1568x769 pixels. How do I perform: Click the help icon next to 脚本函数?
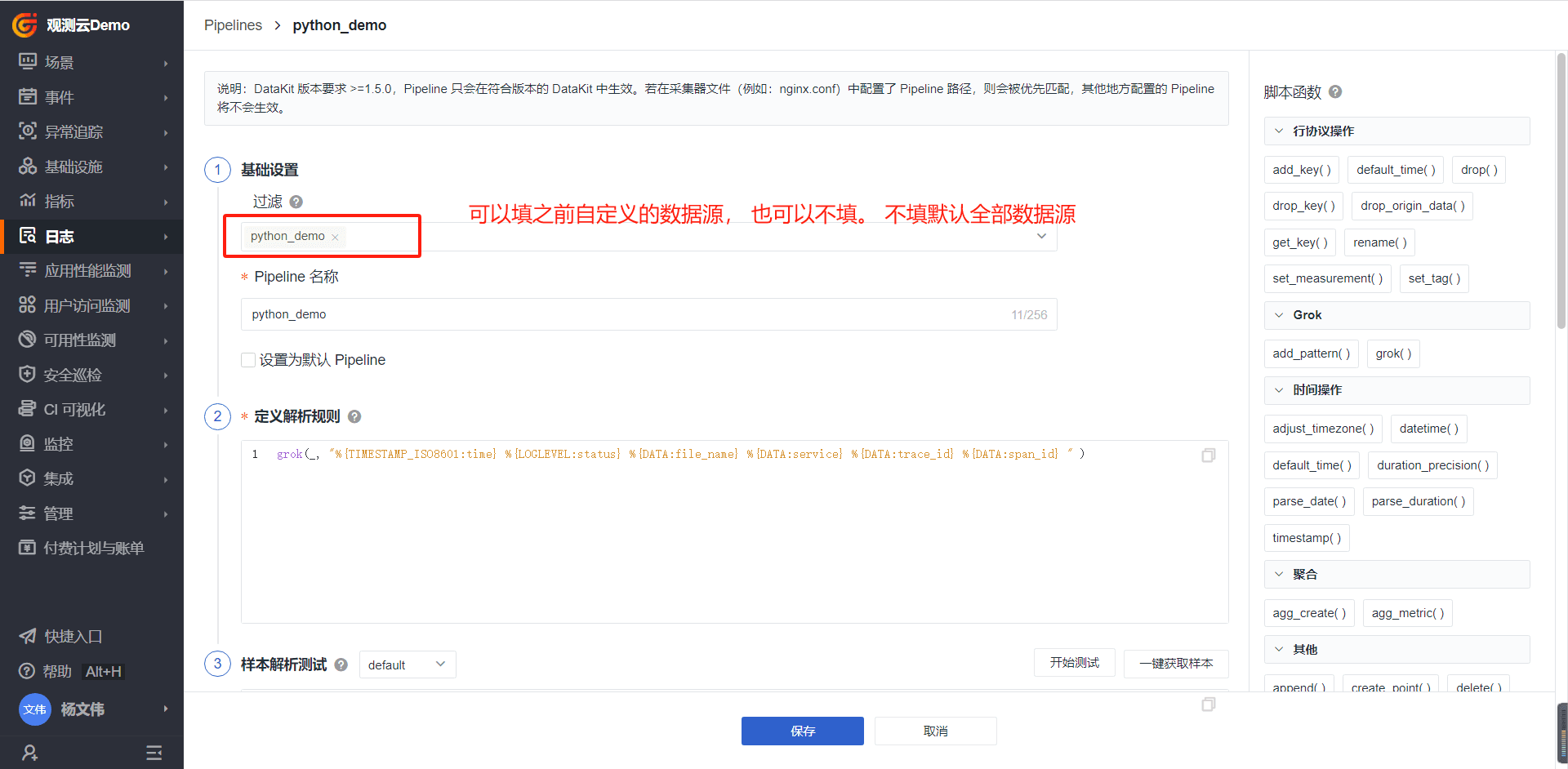click(x=1335, y=91)
